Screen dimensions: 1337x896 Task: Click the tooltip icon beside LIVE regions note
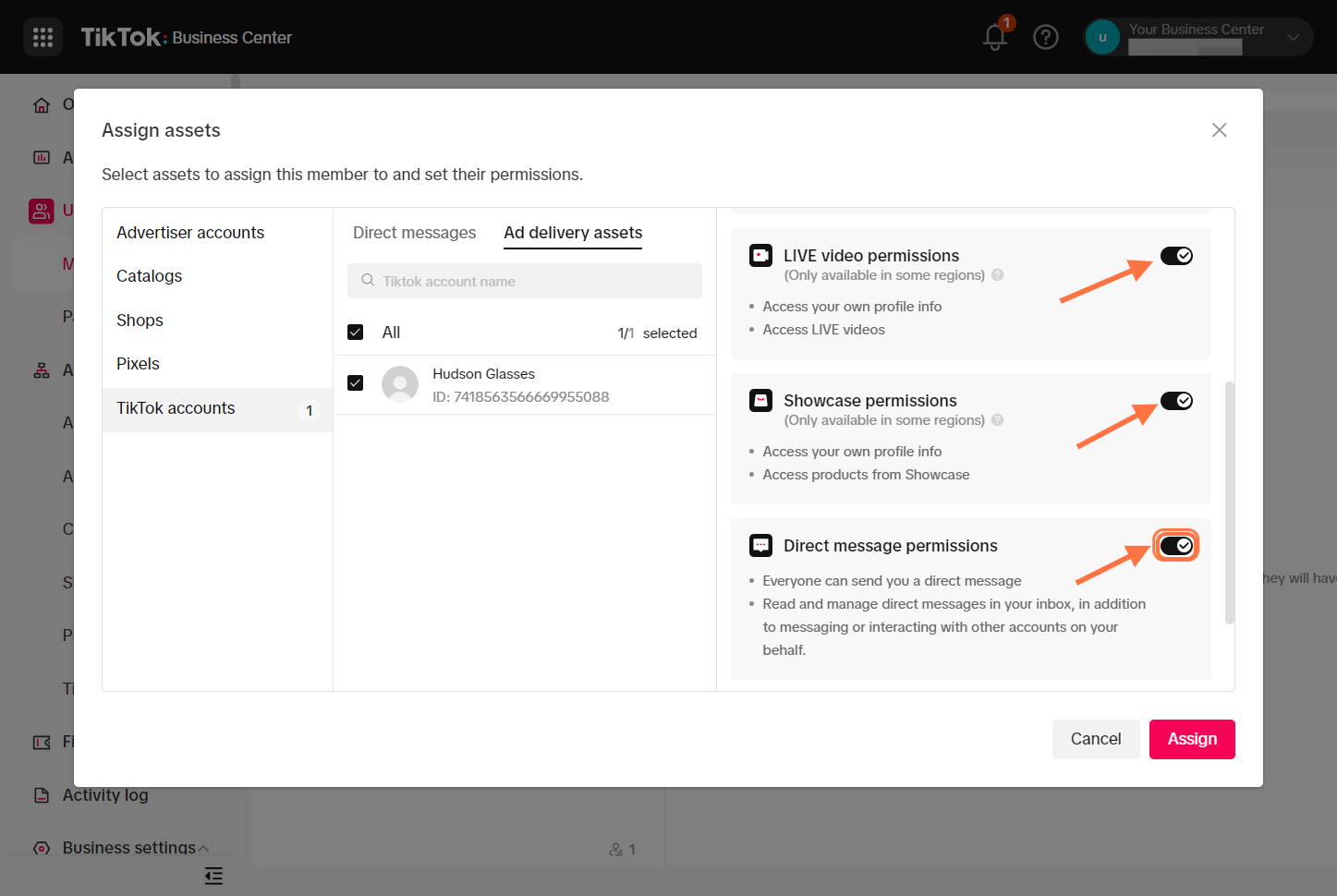point(997,274)
